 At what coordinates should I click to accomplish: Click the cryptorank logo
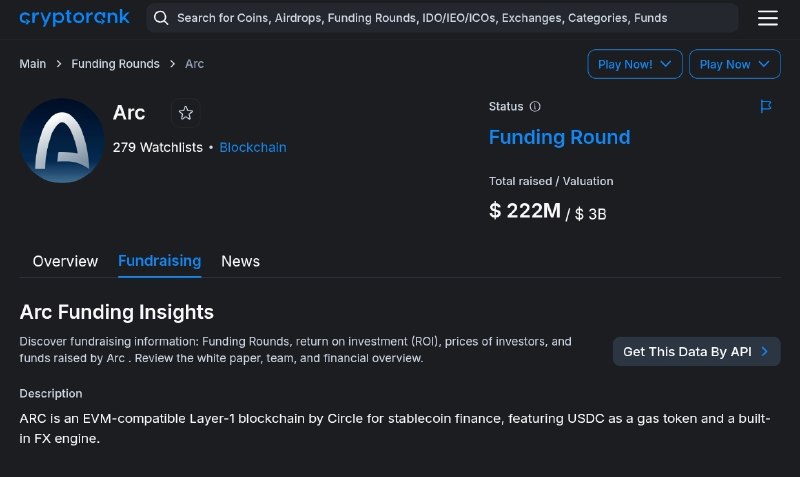click(74, 17)
